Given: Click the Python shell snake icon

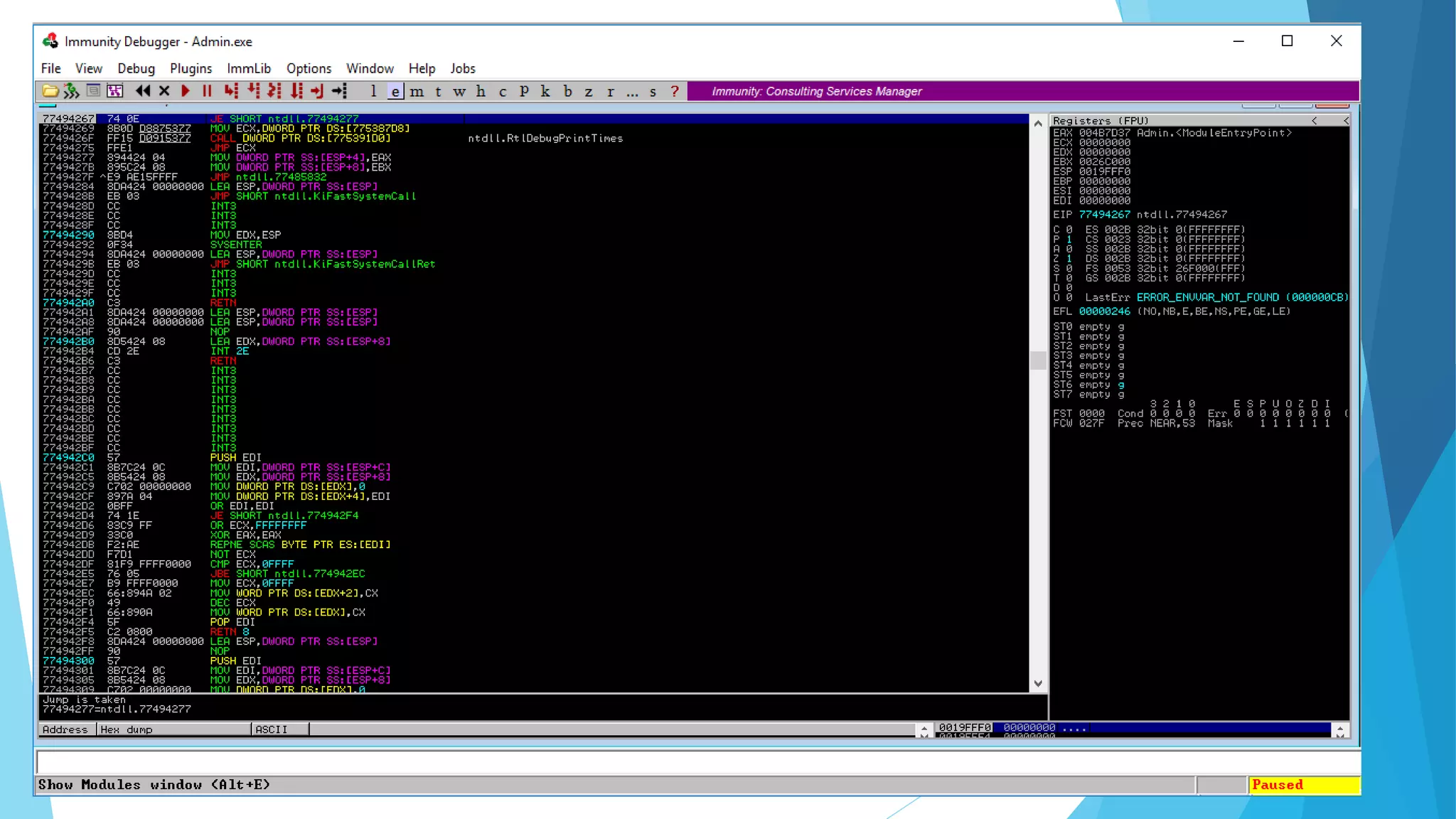Looking at the screenshot, I should click(x=71, y=91).
